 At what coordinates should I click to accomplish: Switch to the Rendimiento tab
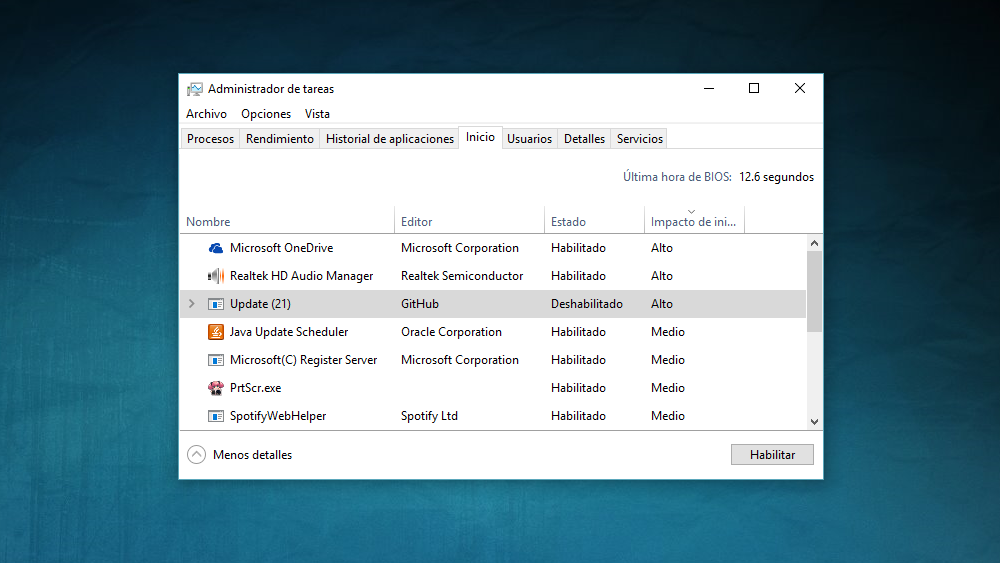point(279,139)
